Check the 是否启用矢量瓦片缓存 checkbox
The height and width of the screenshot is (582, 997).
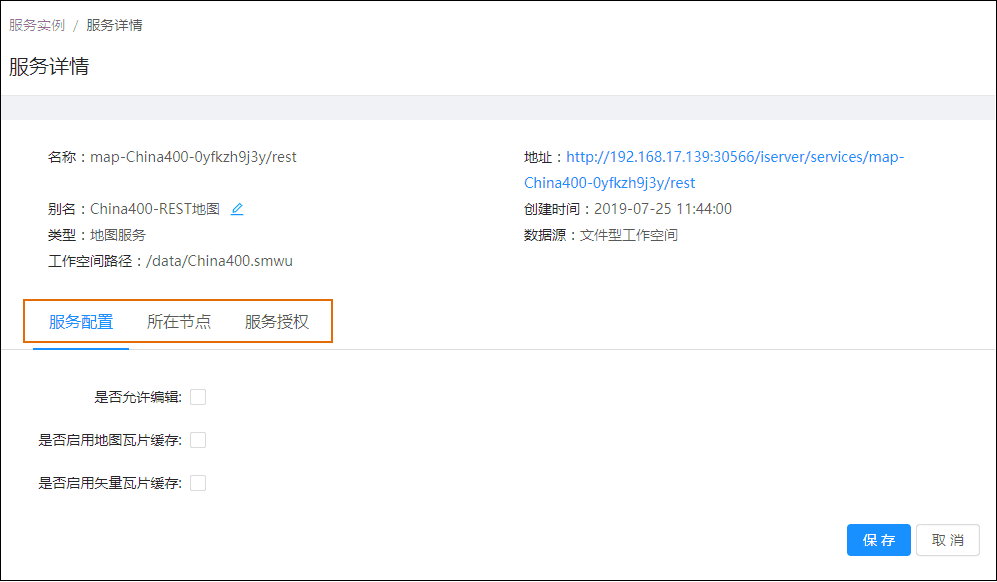(x=198, y=483)
